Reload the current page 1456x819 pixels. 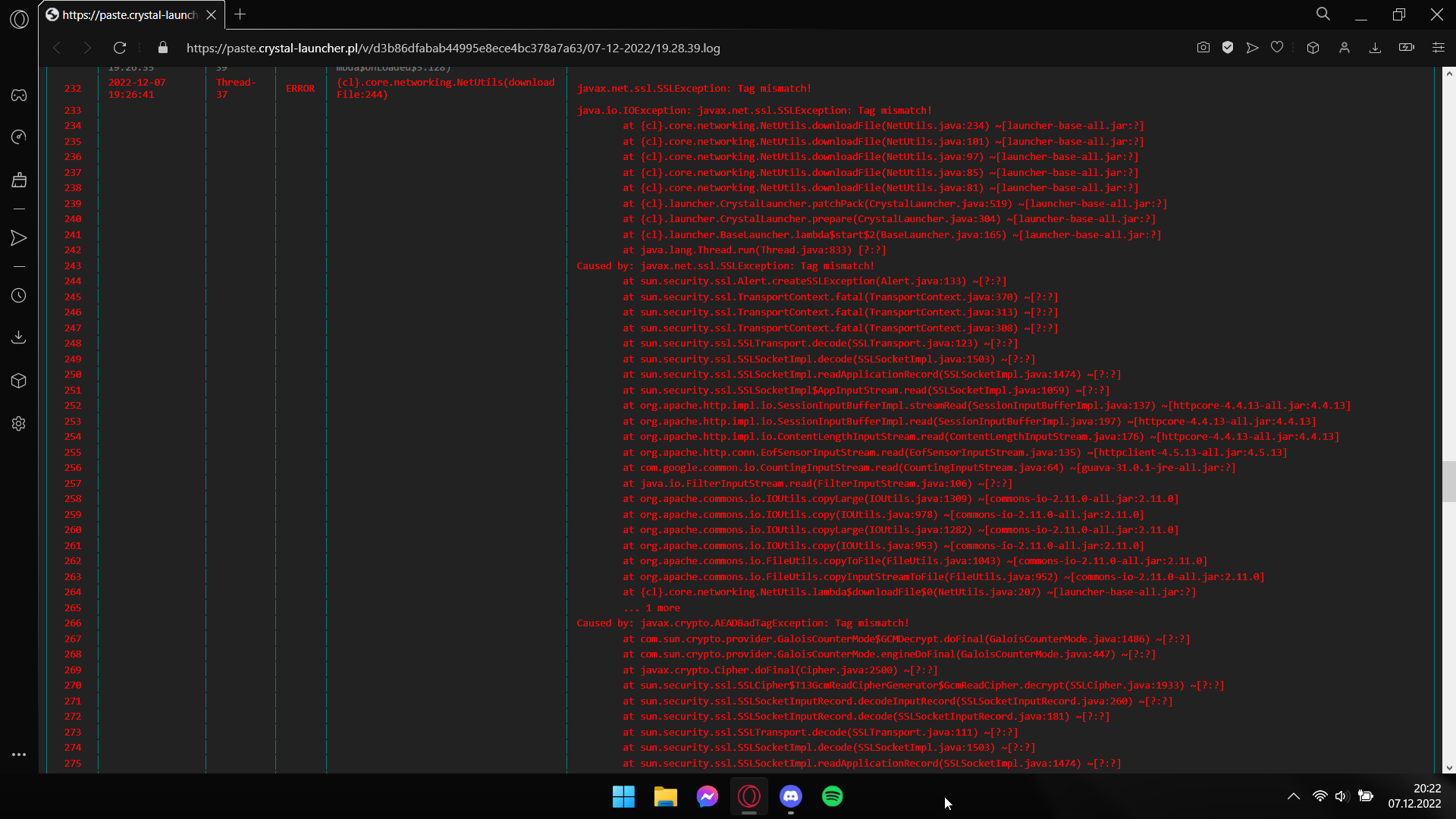[x=120, y=48]
